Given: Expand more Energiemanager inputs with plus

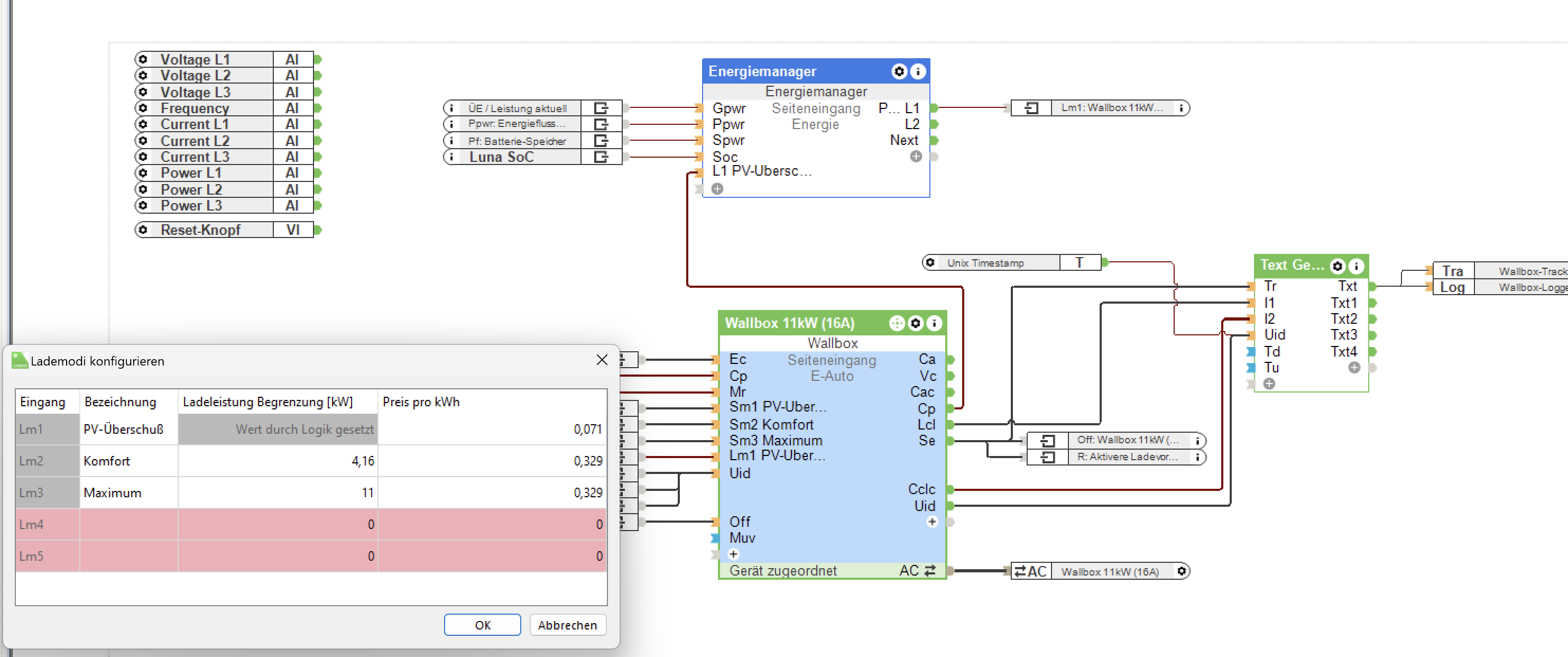Looking at the screenshot, I should pyautogui.click(x=717, y=189).
